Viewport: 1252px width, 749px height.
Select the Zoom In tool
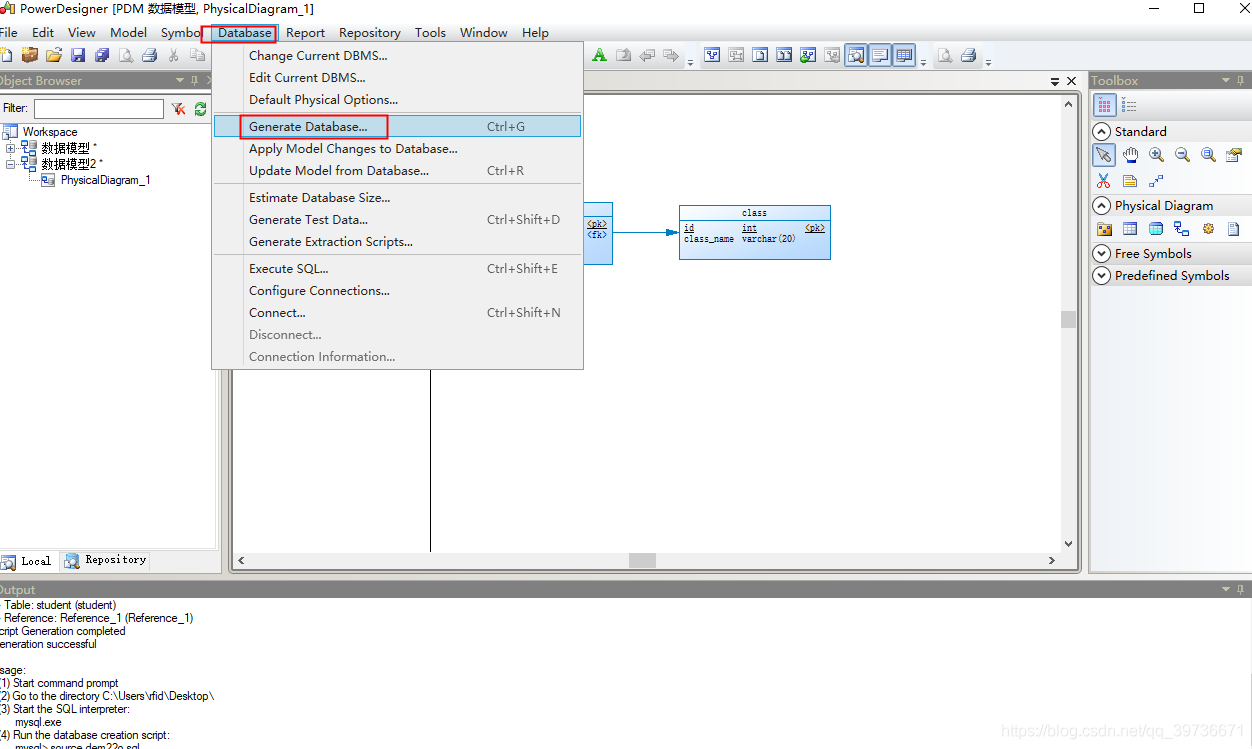pos(1156,155)
